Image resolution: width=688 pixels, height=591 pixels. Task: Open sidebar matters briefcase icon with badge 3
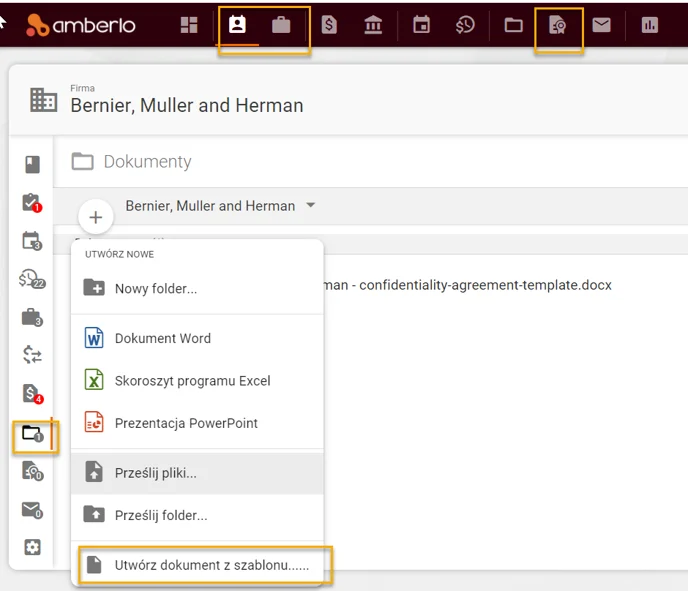coord(32,317)
